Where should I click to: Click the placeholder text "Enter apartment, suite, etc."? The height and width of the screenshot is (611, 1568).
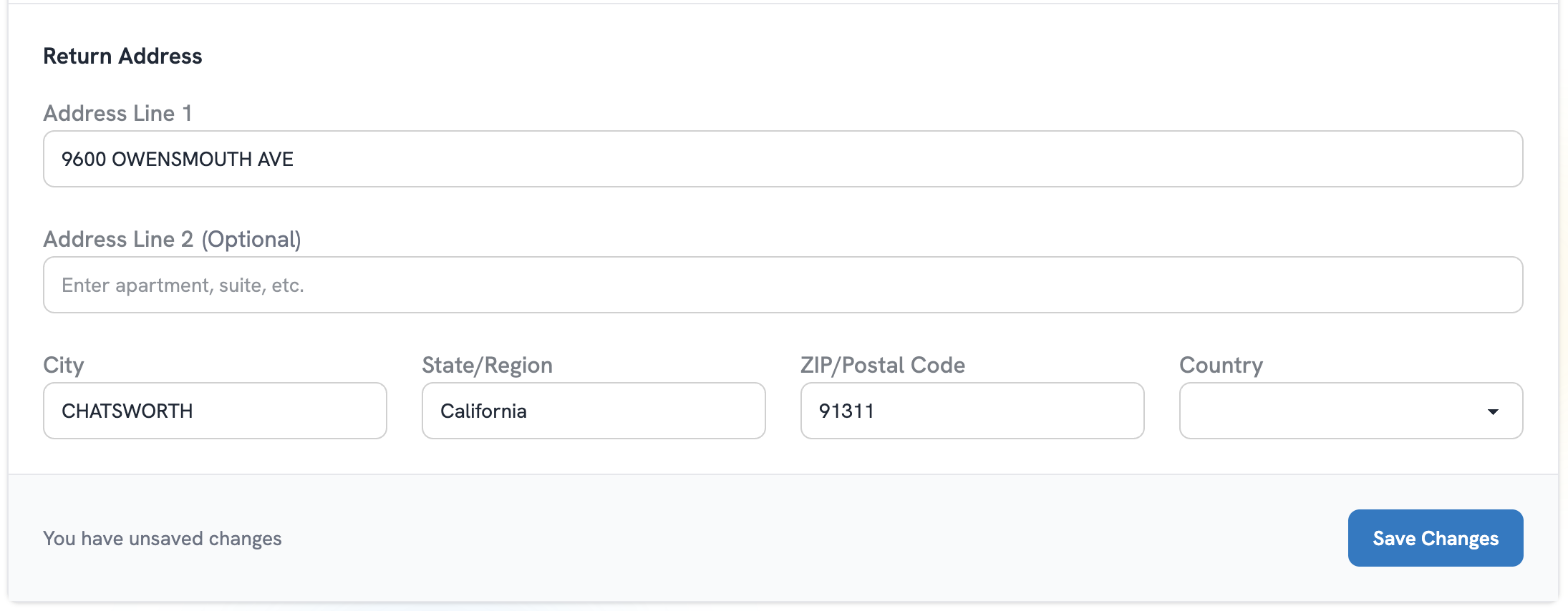183,284
